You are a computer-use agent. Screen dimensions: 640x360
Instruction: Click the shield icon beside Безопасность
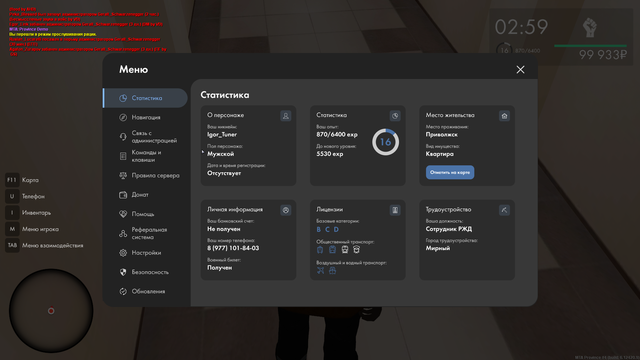[123, 272]
